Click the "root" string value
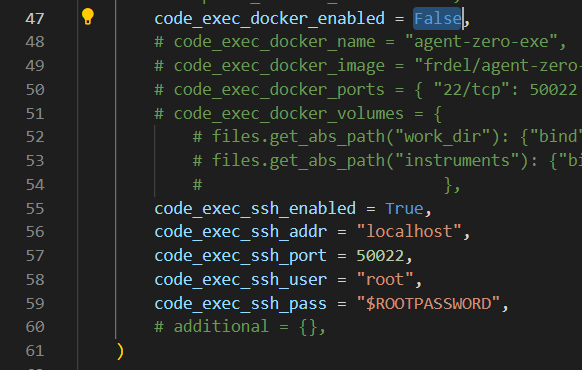Image resolution: width=582 pixels, height=370 pixels. tap(385, 279)
